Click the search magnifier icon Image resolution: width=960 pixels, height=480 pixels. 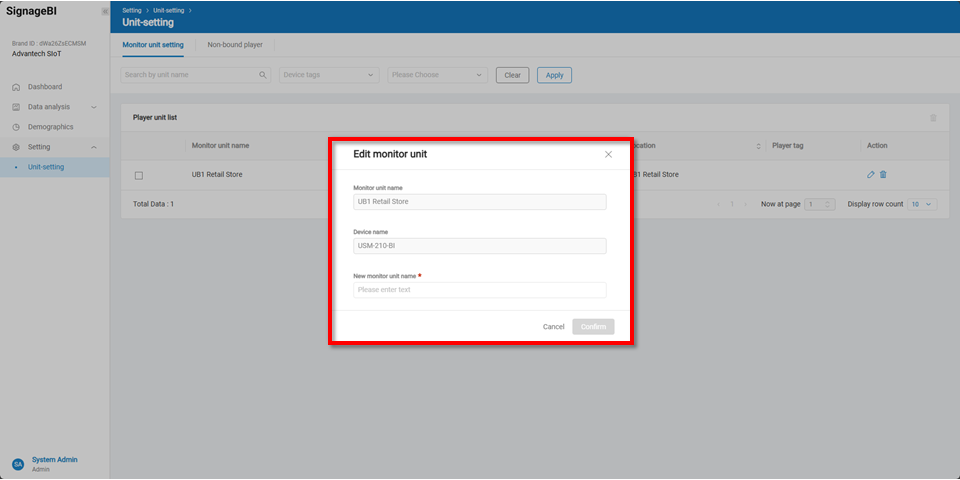coord(263,75)
